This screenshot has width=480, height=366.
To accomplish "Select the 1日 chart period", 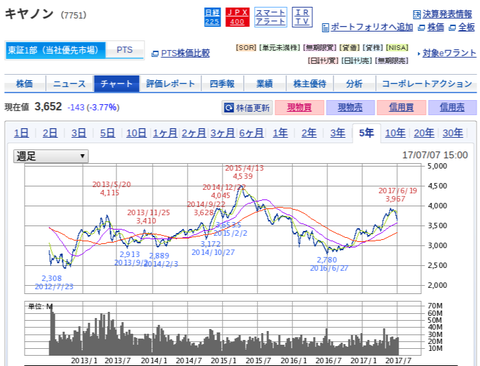I will pyautogui.click(x=21, y=133).
